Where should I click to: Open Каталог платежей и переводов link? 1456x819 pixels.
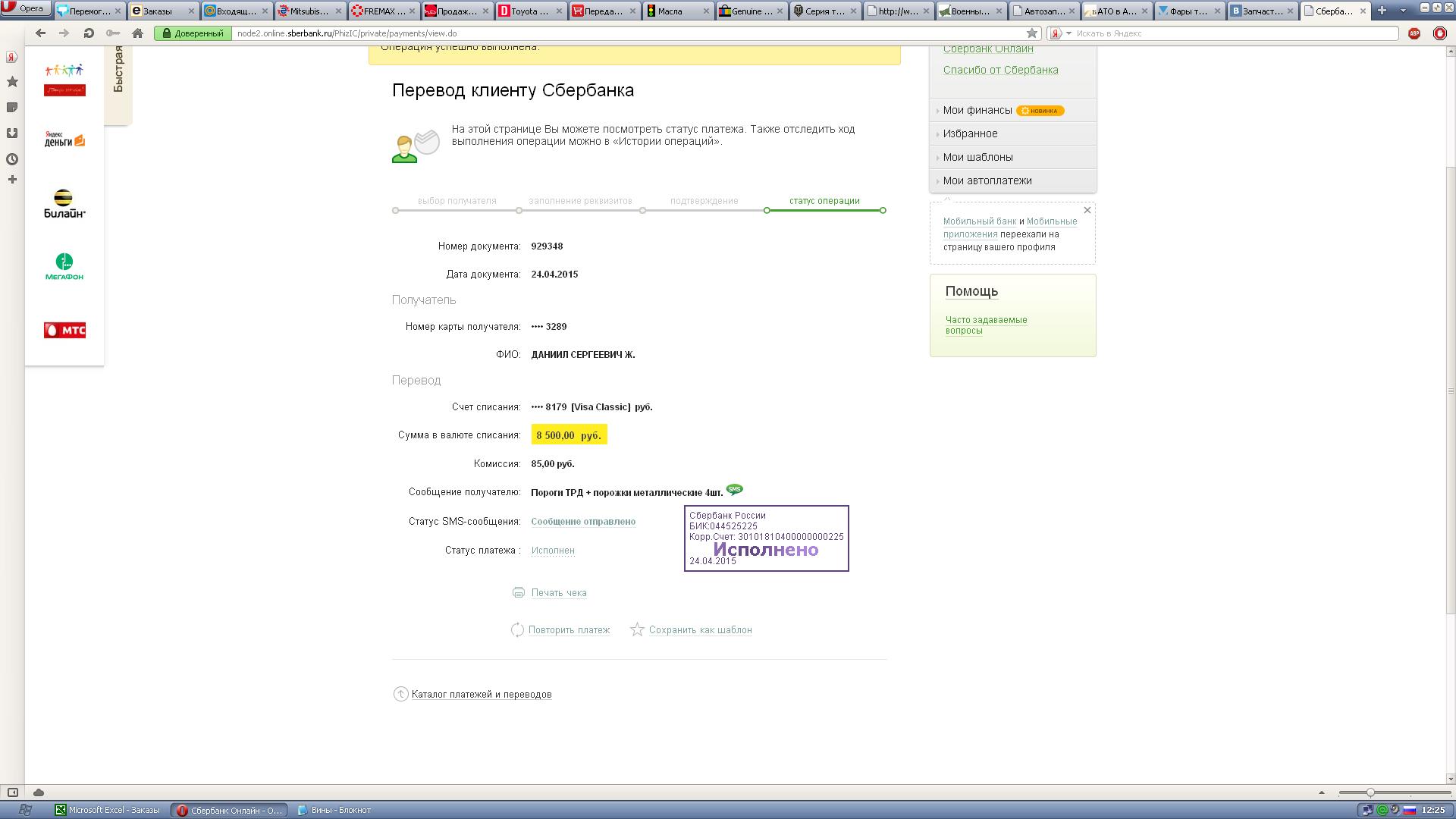(482, 695)
